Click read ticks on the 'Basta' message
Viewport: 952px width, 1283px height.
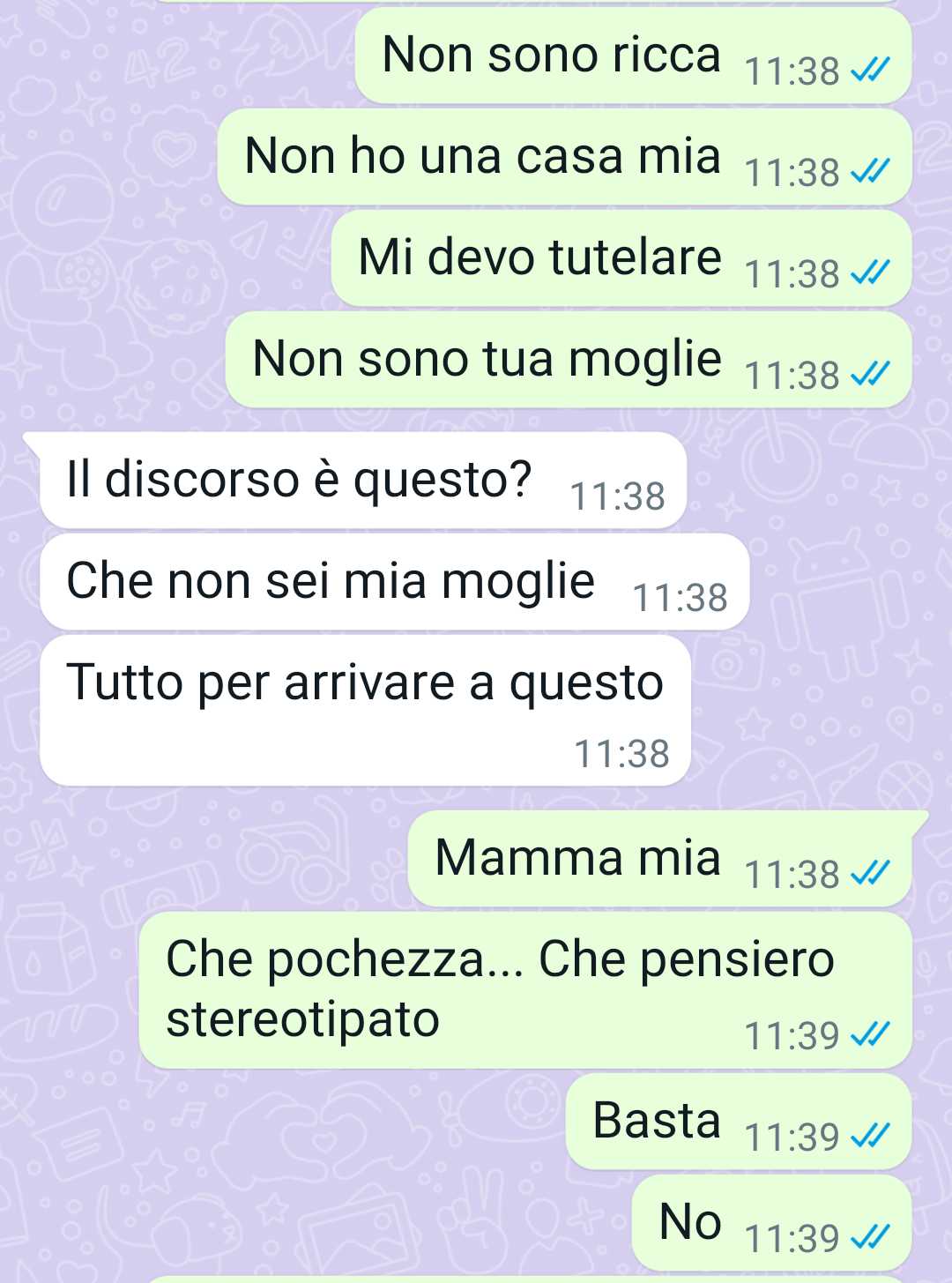pos(870,1136)
